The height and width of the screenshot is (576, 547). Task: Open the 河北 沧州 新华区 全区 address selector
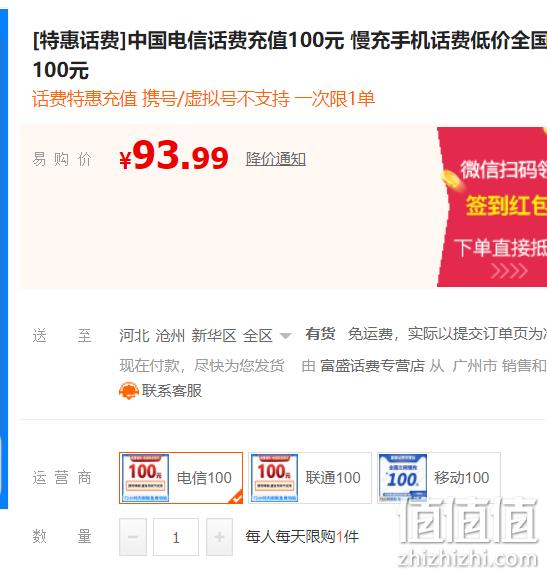pos(196,336)
